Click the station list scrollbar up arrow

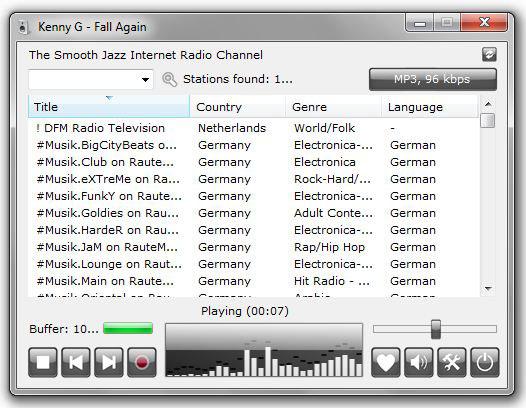488,104
